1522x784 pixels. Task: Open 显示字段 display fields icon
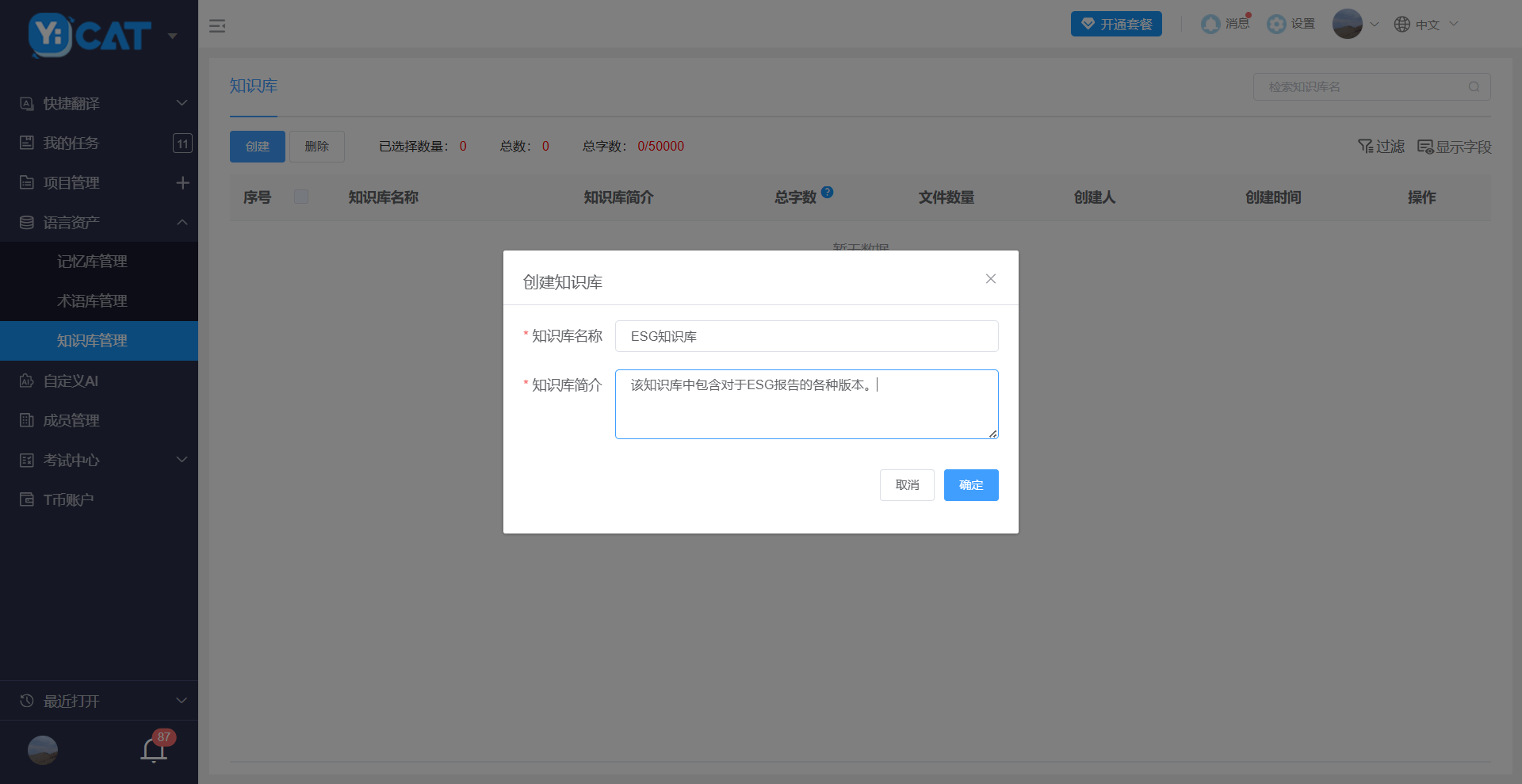1425,147
